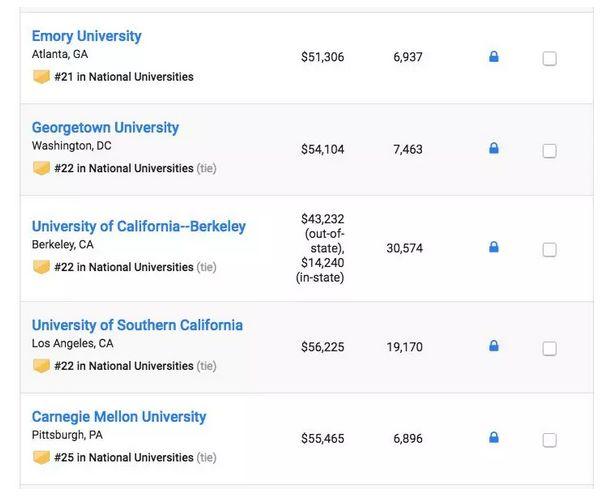Click lock icon for University of Southern California
Image resolution: width=603 pixels, height=496 pixels.
tap(493, 346)
